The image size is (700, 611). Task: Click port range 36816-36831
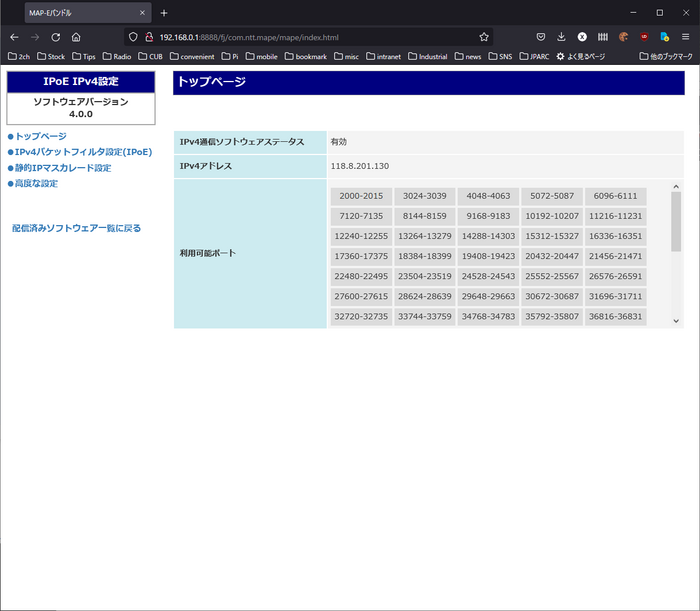click(616, 316)
